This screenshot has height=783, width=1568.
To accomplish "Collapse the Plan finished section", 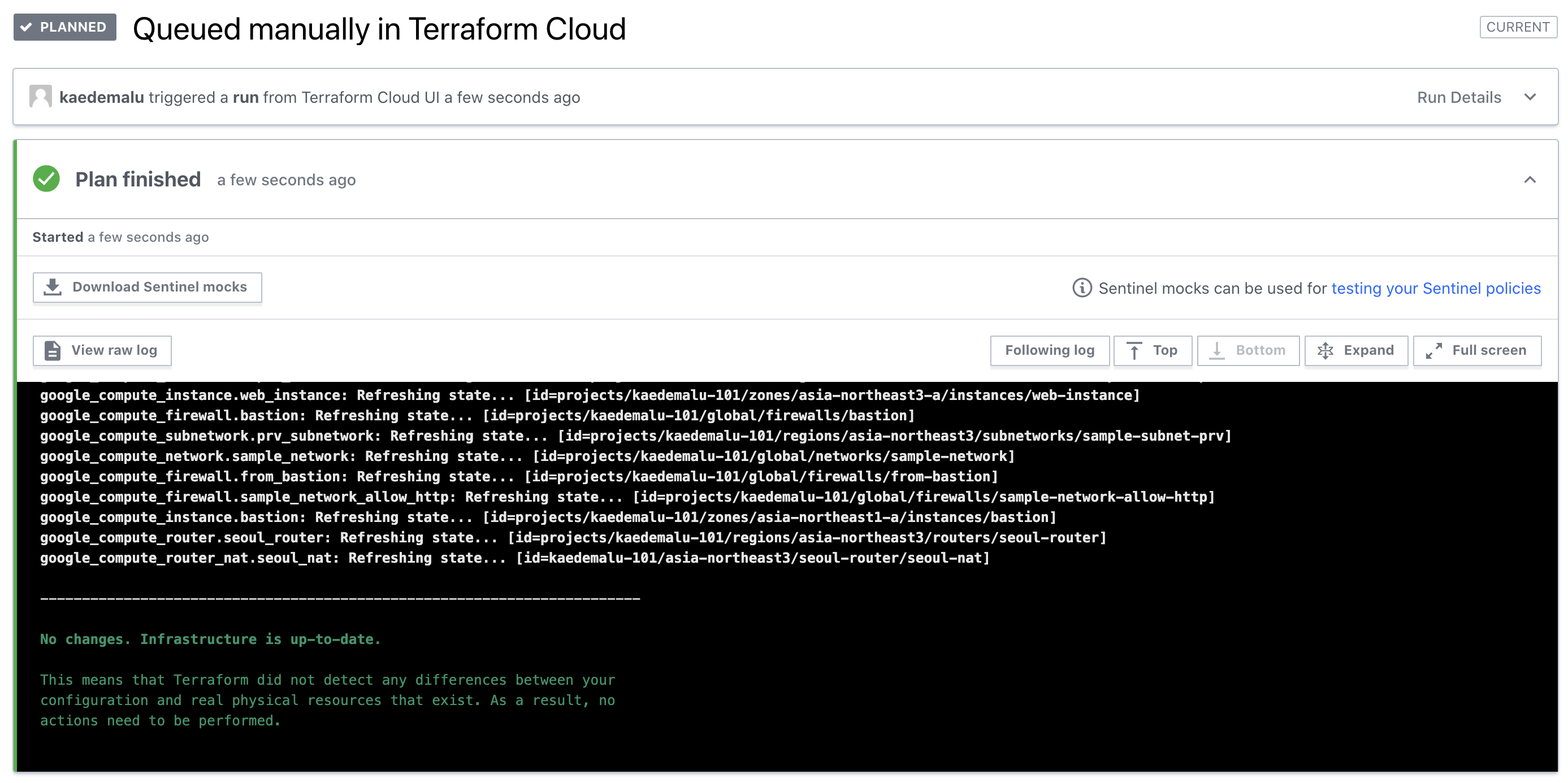I will (1530, 180).
